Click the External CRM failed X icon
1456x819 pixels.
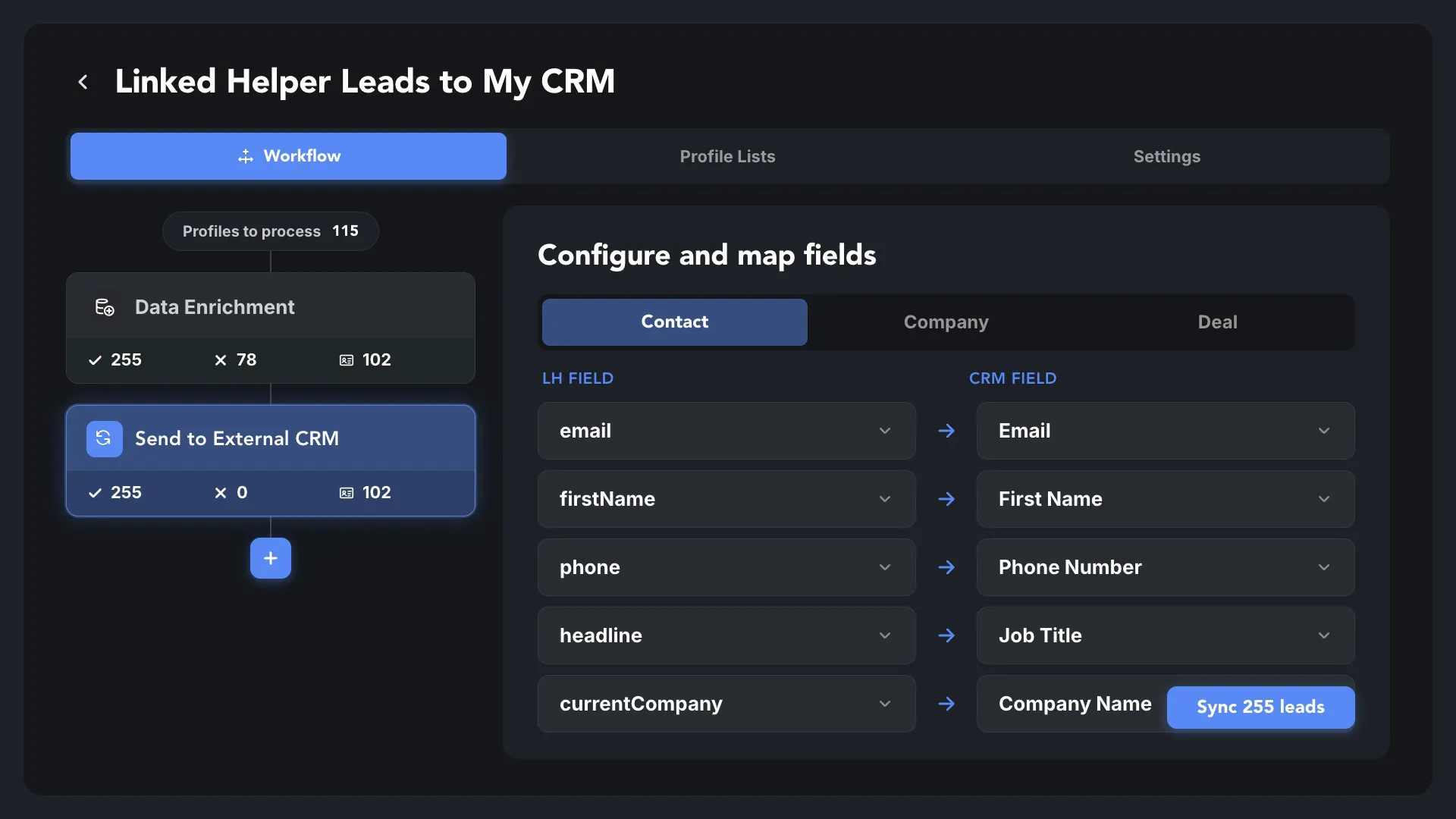[x=221, y=493]
